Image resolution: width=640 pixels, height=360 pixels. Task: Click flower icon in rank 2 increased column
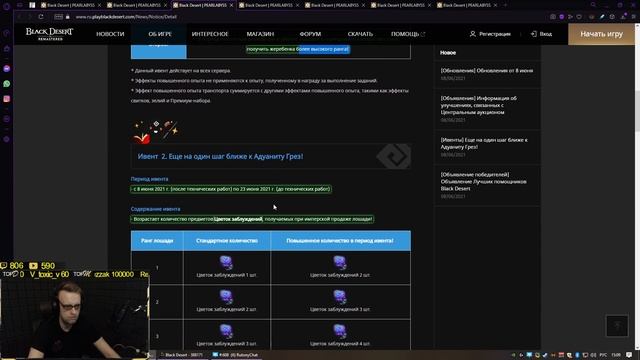pos(340,297)
